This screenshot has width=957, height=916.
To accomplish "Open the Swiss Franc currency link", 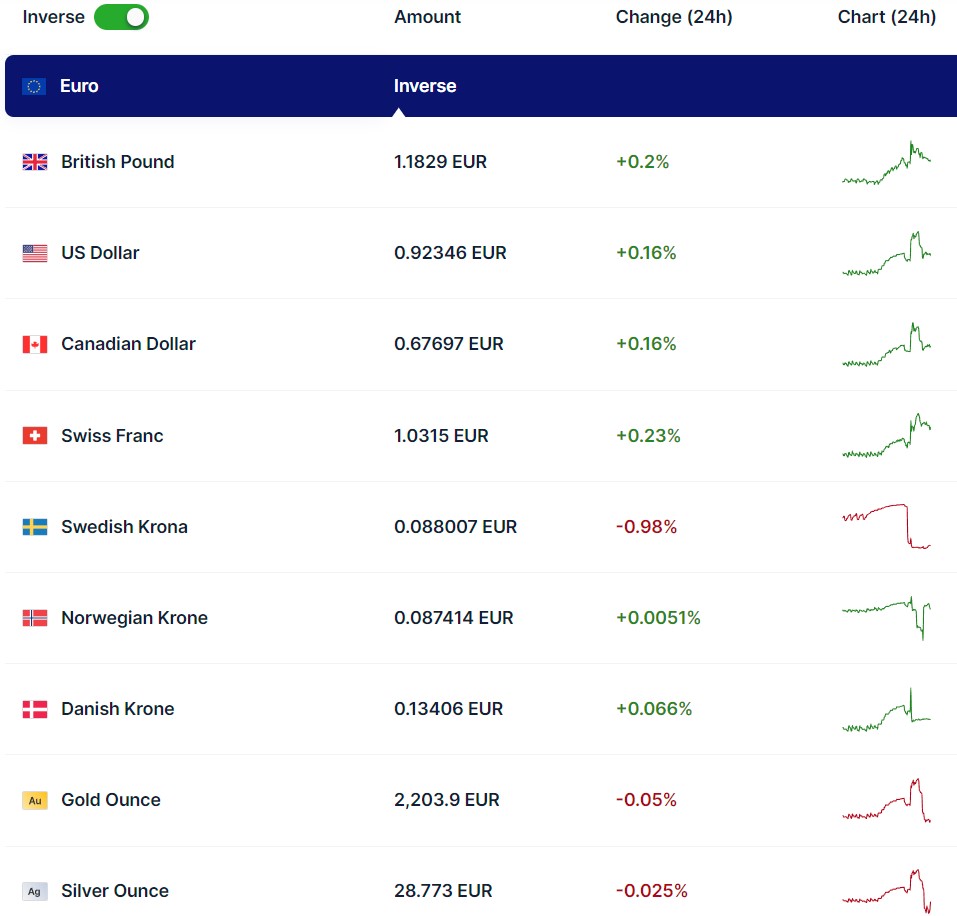I will pos(112,436).
